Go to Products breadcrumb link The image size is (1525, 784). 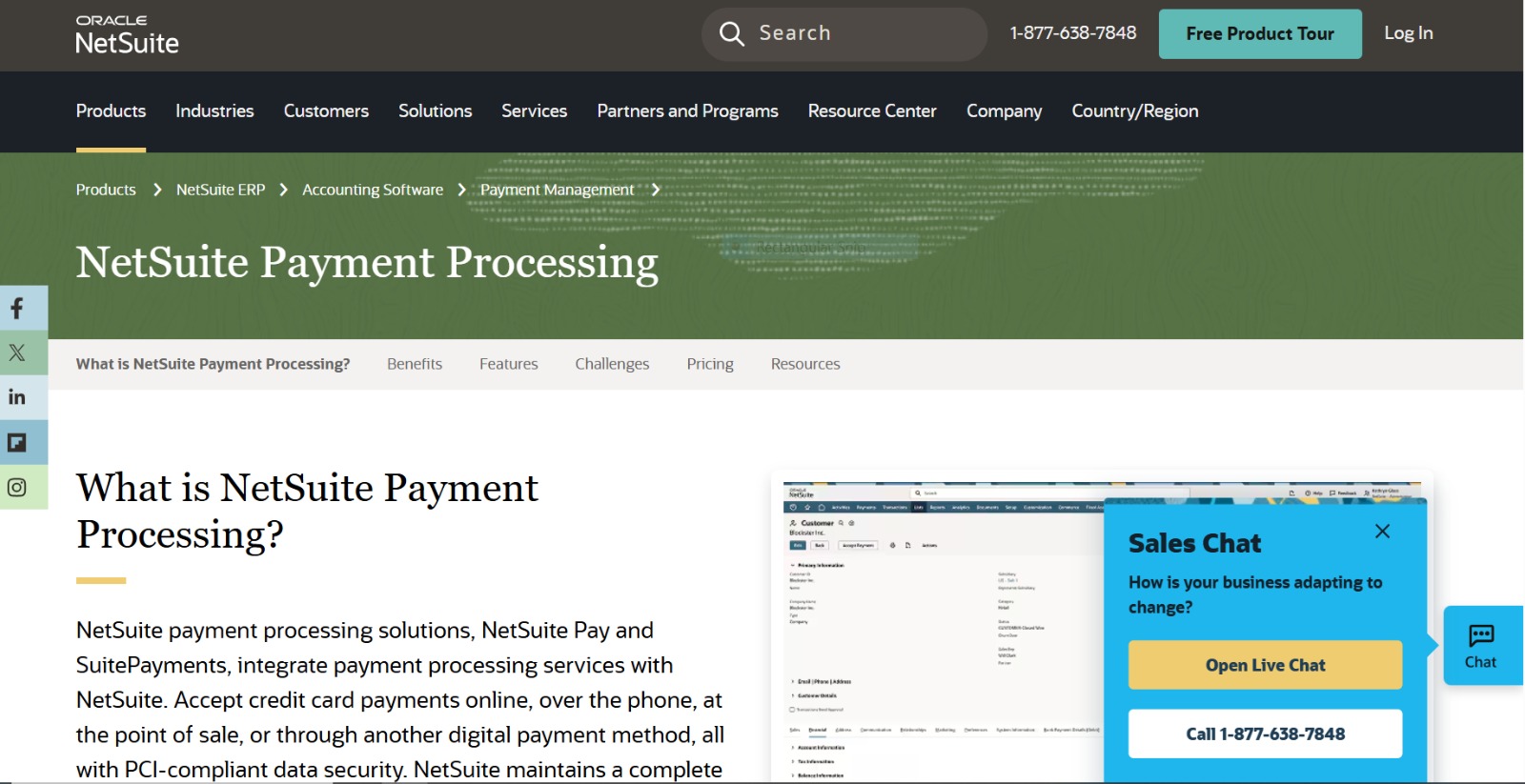(106, 190)
